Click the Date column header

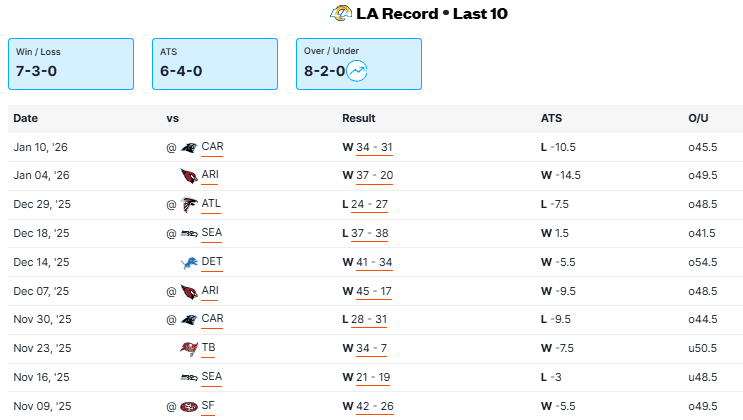(x=25, y=119)
